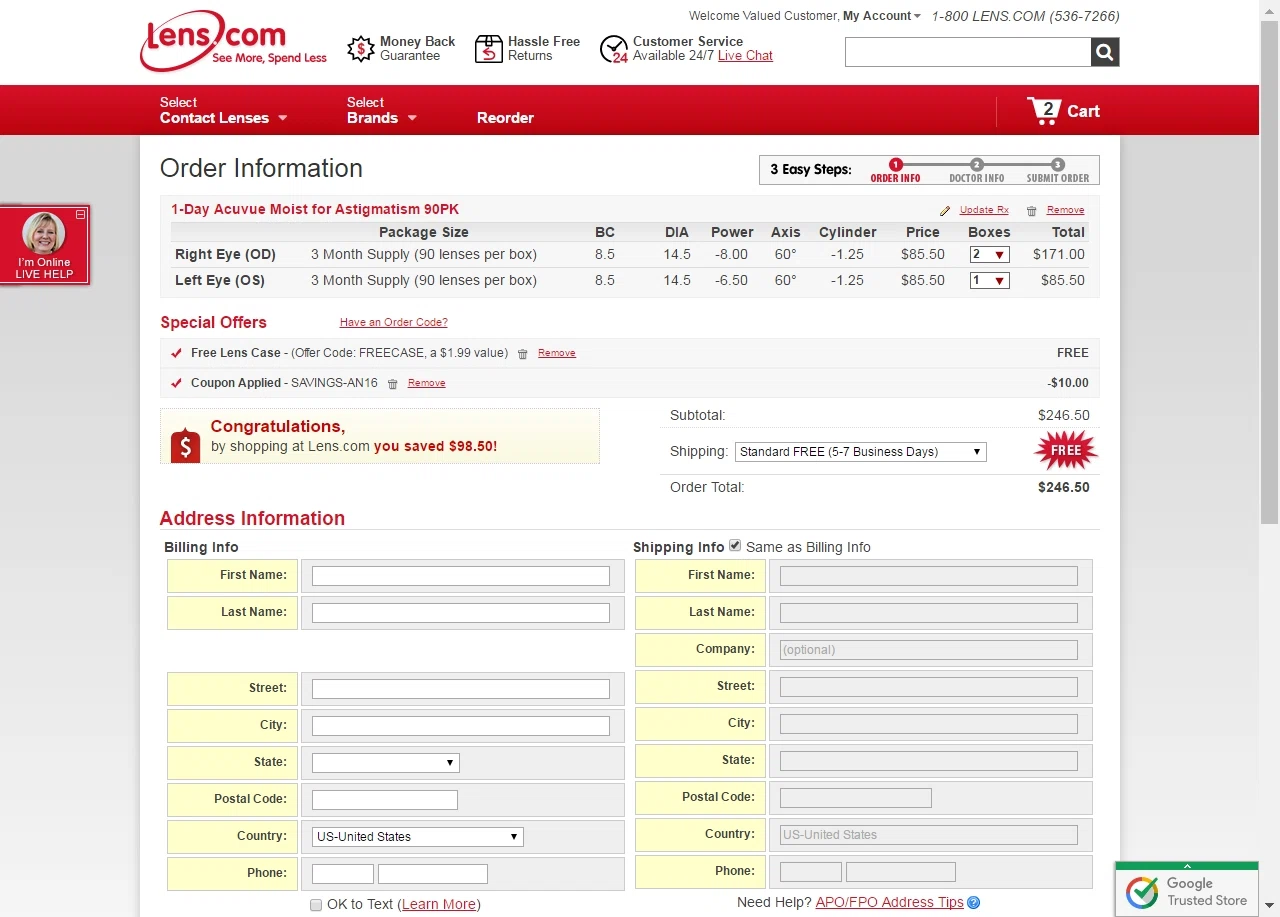Click the Right Eye total $171.00
This screenshot has width=1280, height=917.
point(1059,254)
